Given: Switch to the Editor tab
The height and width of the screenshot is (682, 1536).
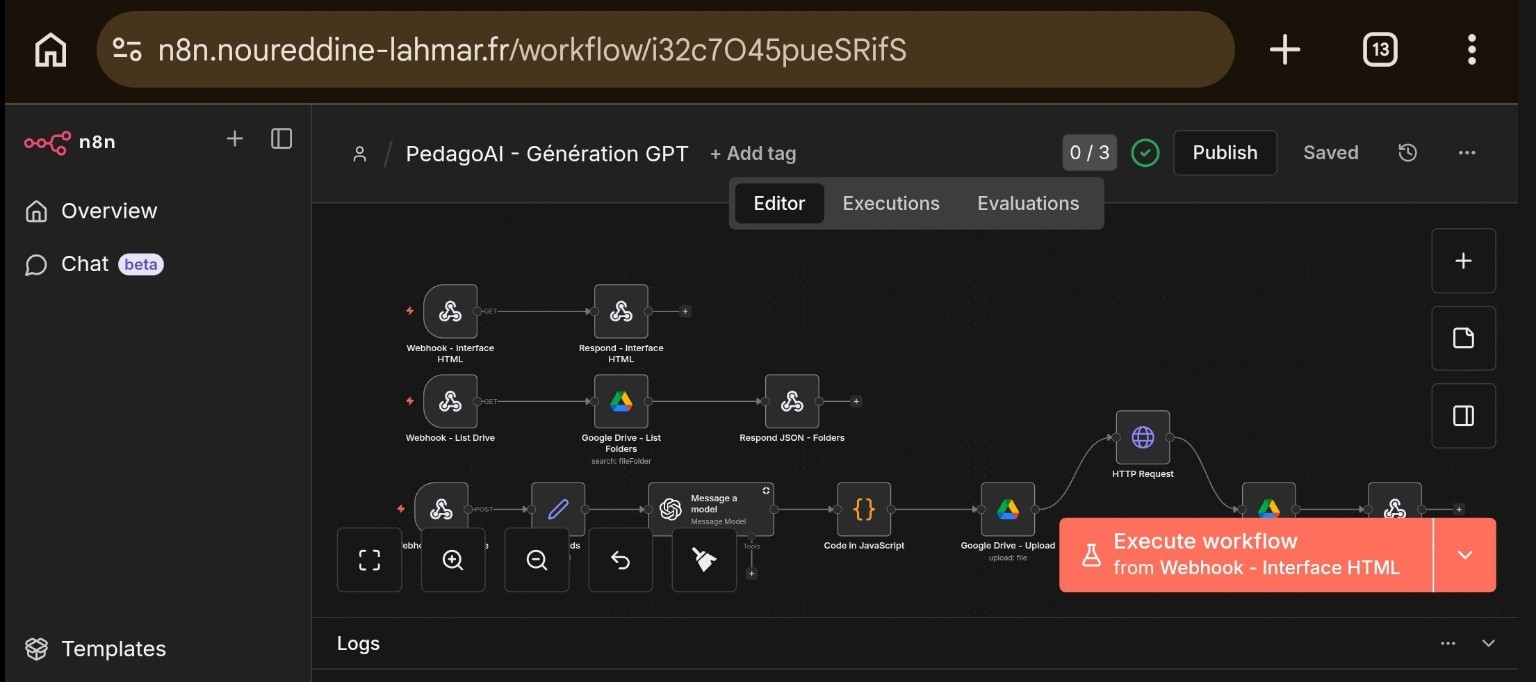Looking at the screenshot, I should pos(779,203).
